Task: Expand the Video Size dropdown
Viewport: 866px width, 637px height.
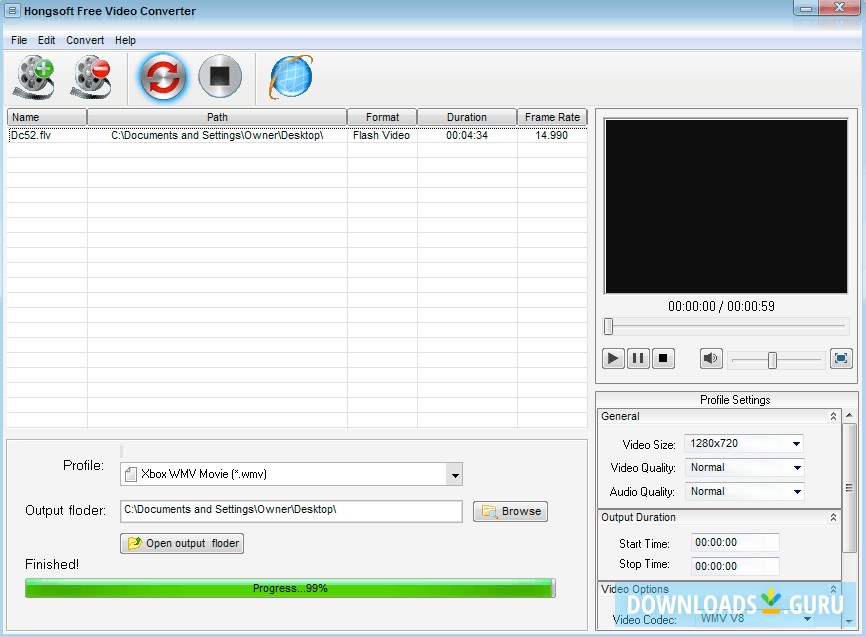Action: pyautogui.click(x=796, y=444)
